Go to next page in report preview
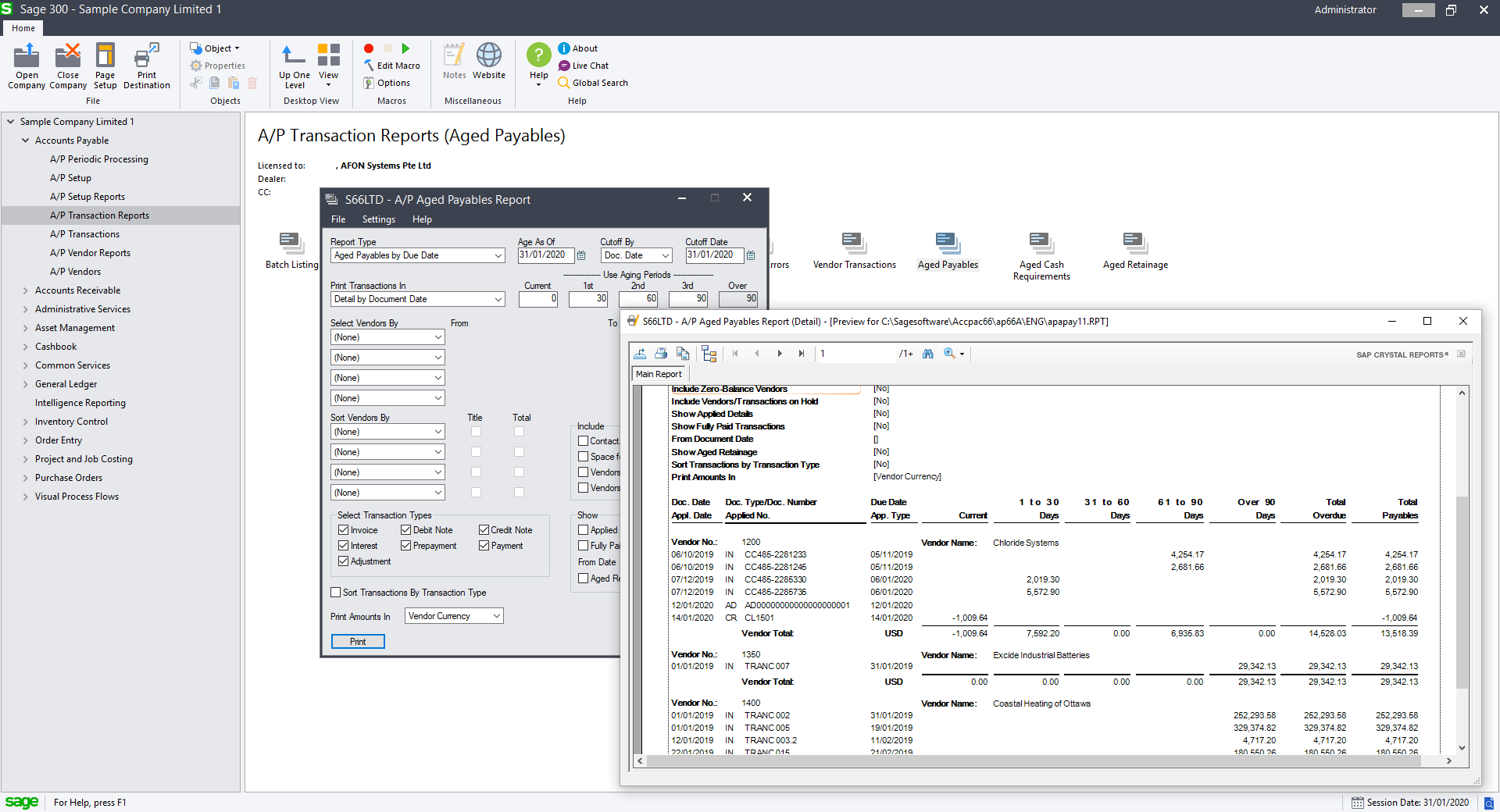Screen dimensions: 1500x812 tap(780, 354)
